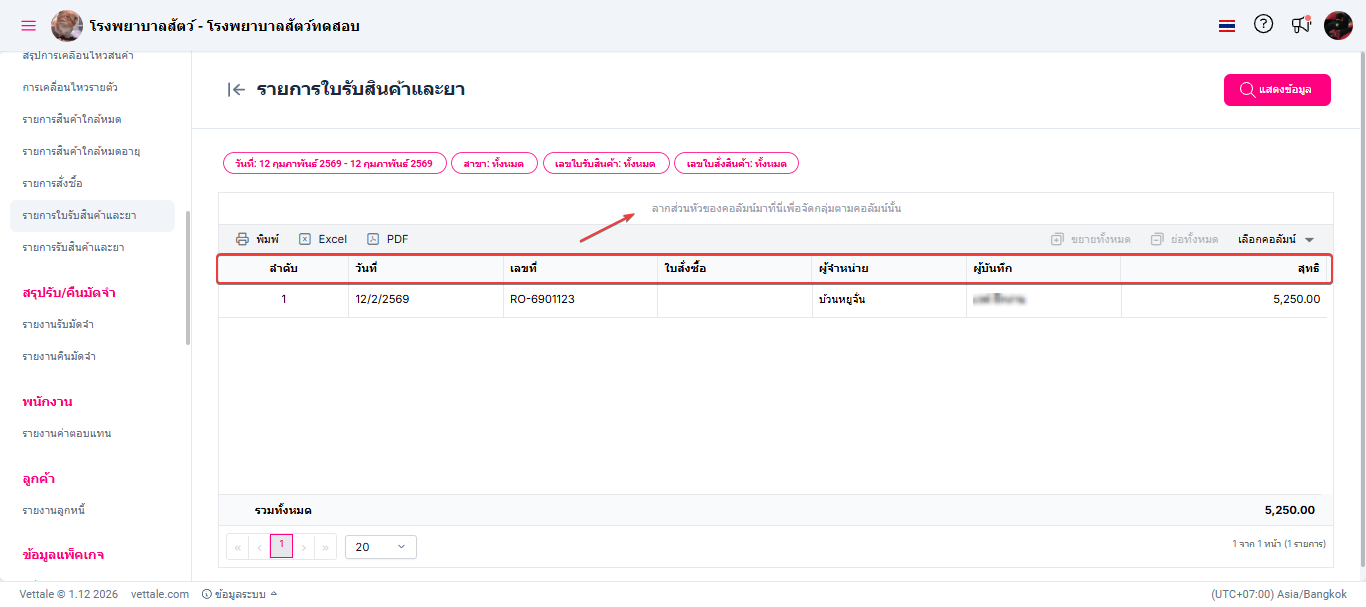The image size is (1366, 607).
Task: Click collapse all groups button
Action: pyautogui.click(x=1184, y=239)
